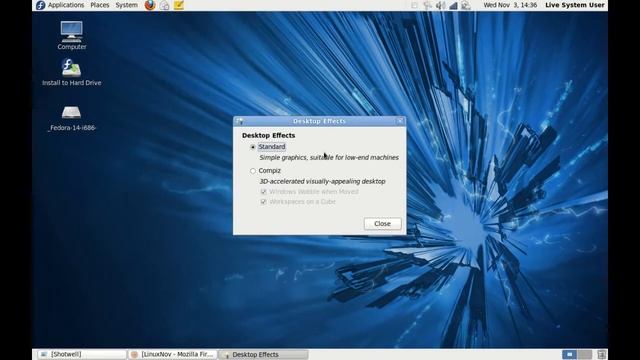The width and height of the screenshot is (640, 360).
Task: Open the Computer desktop icon
Action: click(71, 31)
